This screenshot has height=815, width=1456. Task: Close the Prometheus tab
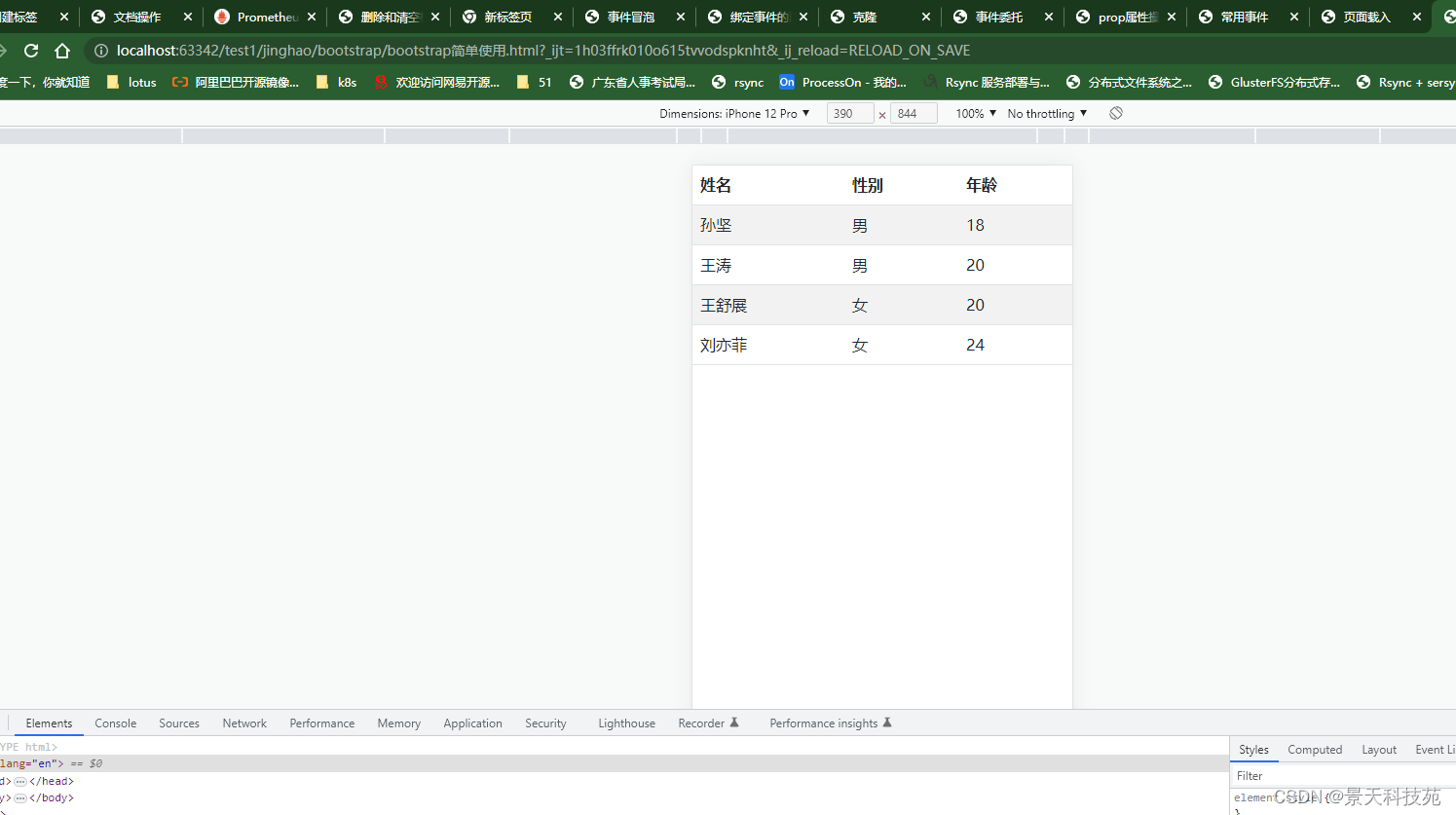point(311,17)
